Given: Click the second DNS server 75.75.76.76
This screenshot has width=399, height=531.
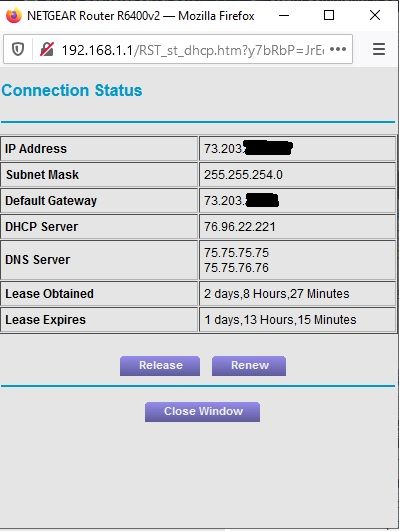Looking at the screenshot, I should pos(236,268).
